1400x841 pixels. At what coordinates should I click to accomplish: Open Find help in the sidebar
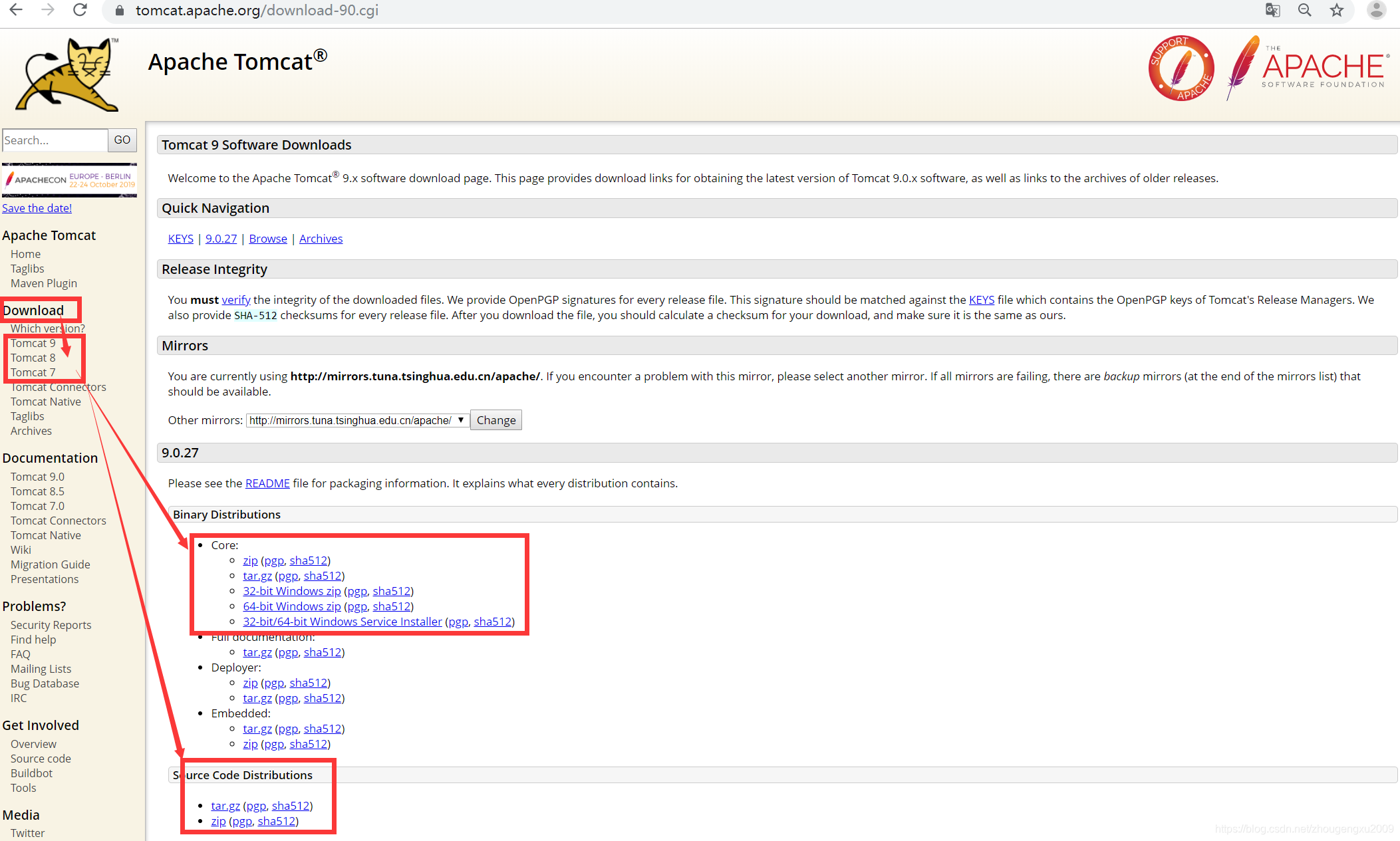(x=33, y=640)
